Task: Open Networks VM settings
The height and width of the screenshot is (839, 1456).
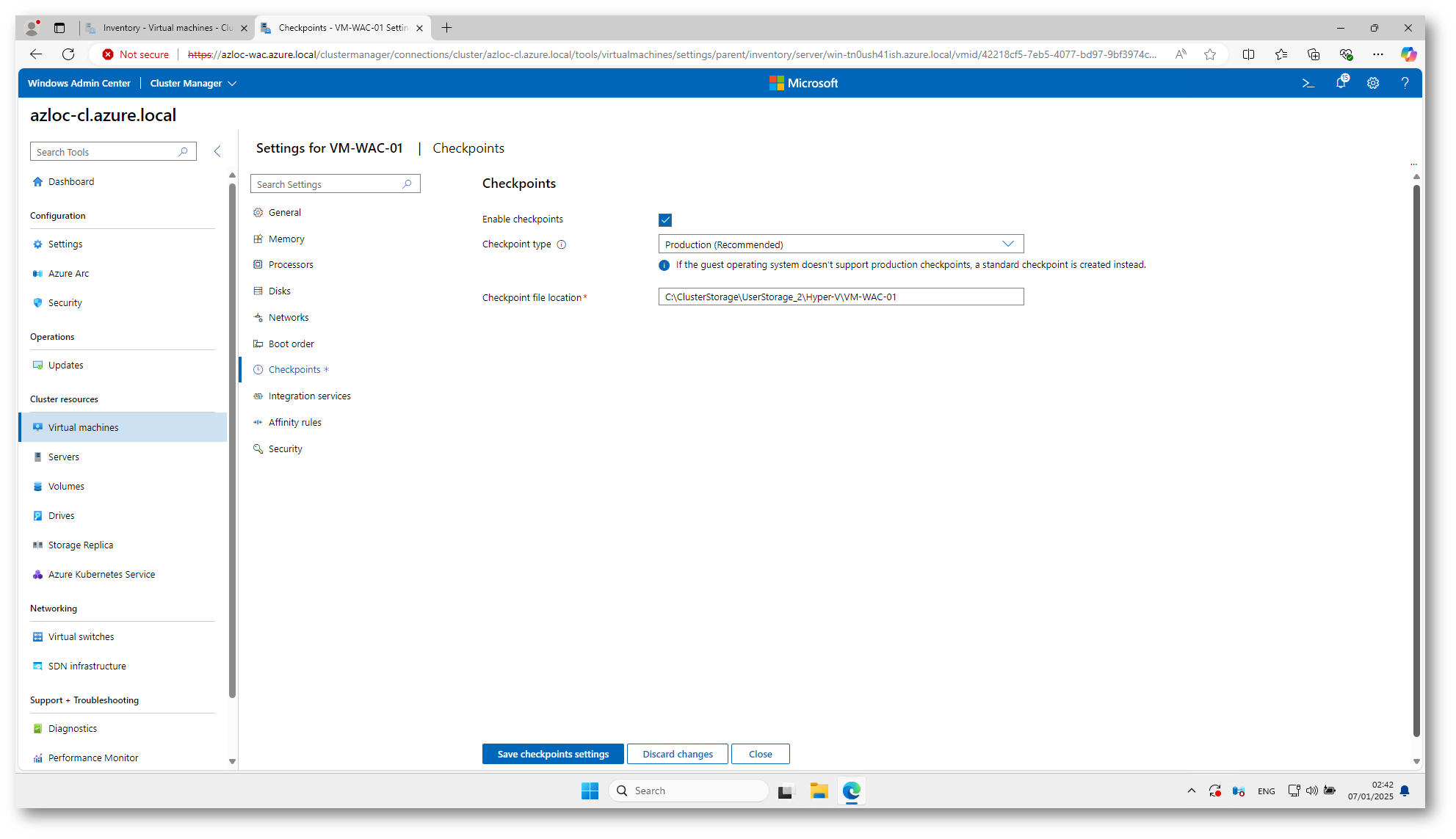Action: click(x=289, y=318)
